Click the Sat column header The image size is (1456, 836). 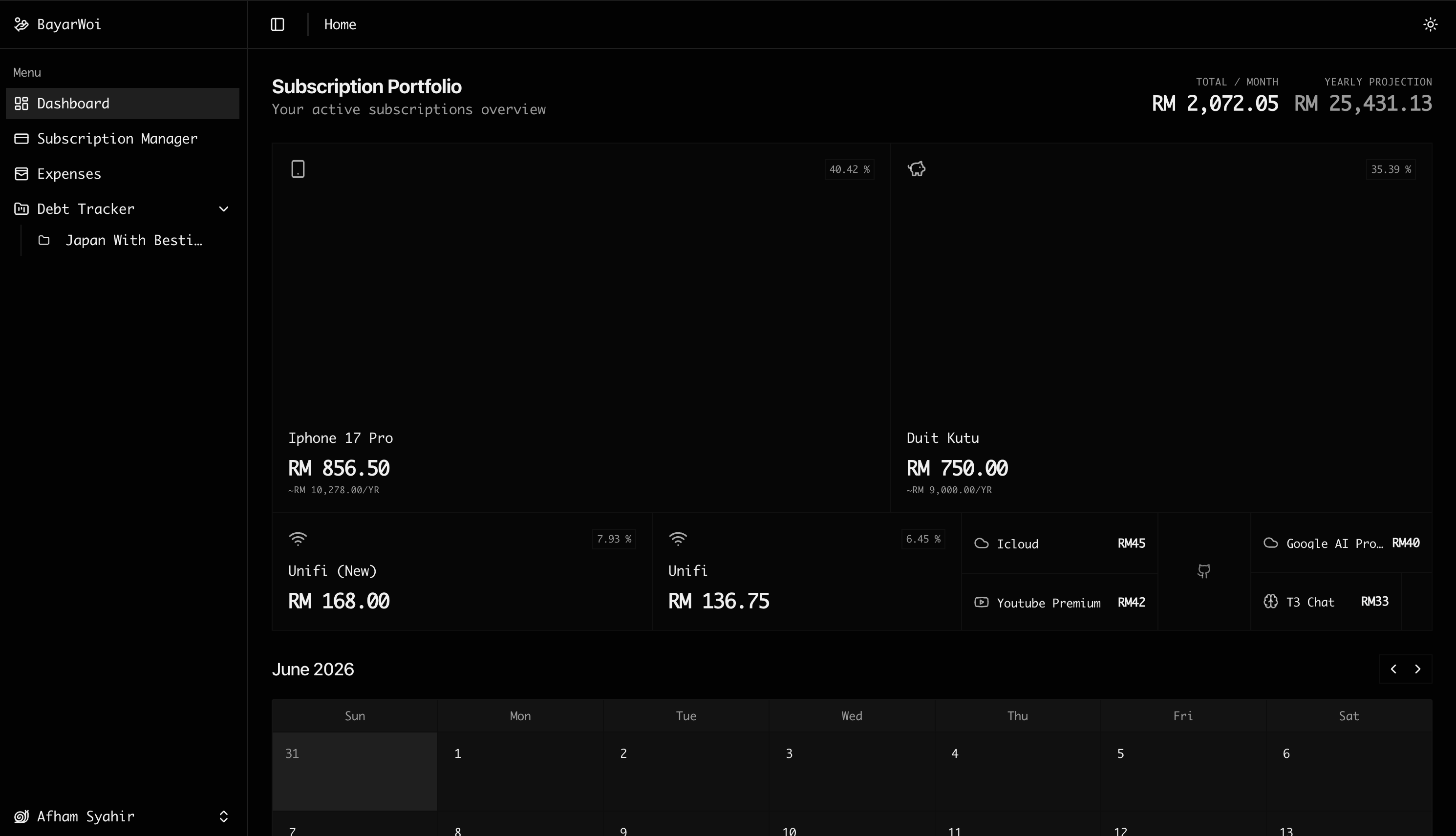(1349, 716)
